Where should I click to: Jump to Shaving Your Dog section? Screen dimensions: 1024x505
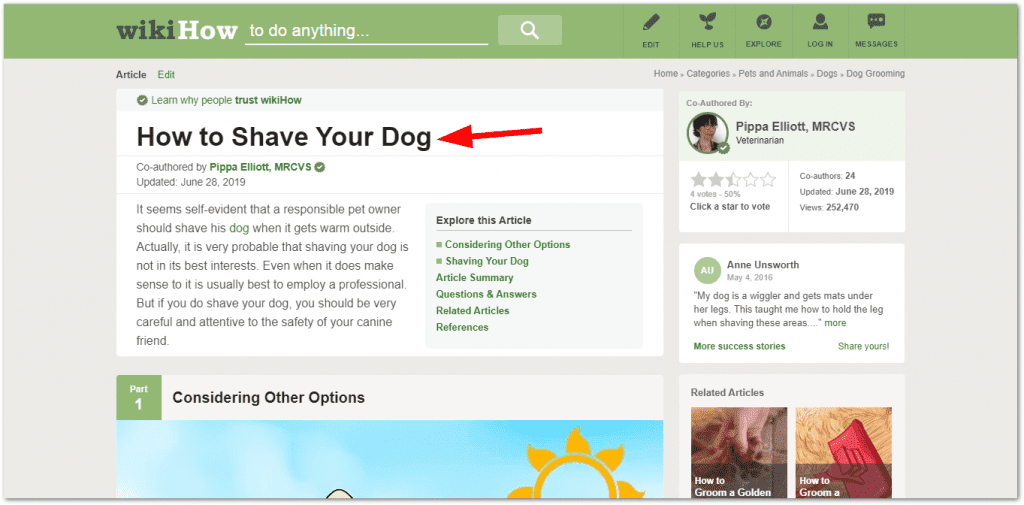487,261
